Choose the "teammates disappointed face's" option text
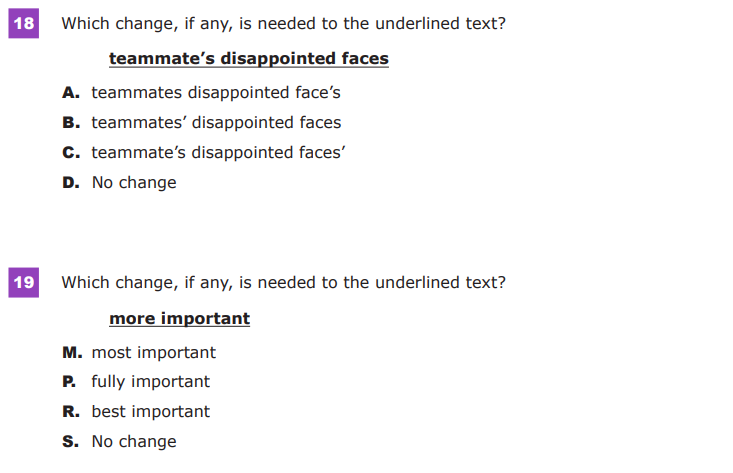 (216, 93)
